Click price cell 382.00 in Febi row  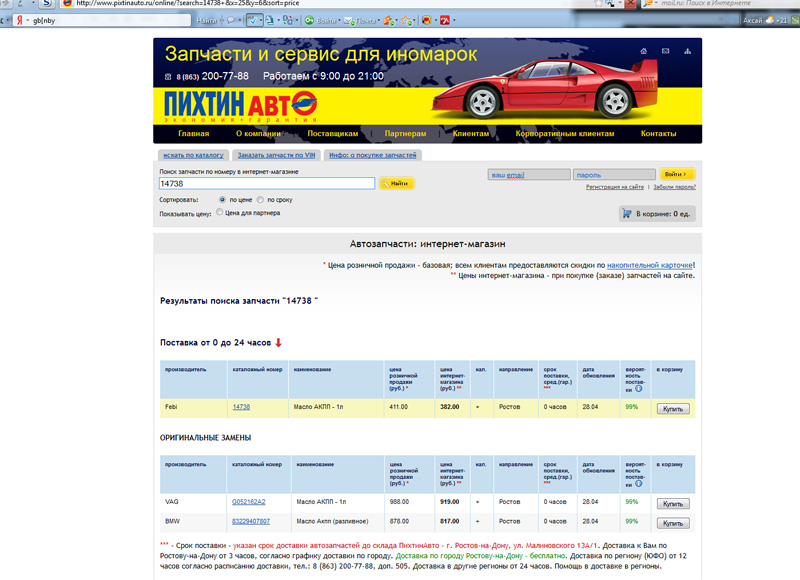(x=449, y=407)
